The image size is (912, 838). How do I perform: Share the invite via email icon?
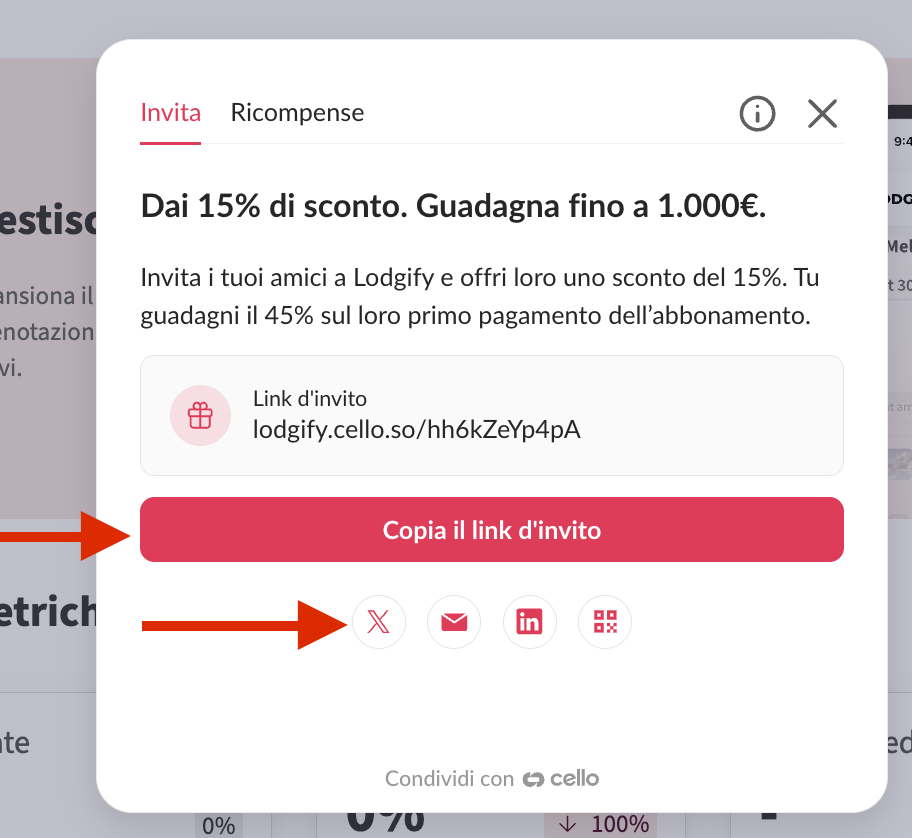(x=454, y=622)
